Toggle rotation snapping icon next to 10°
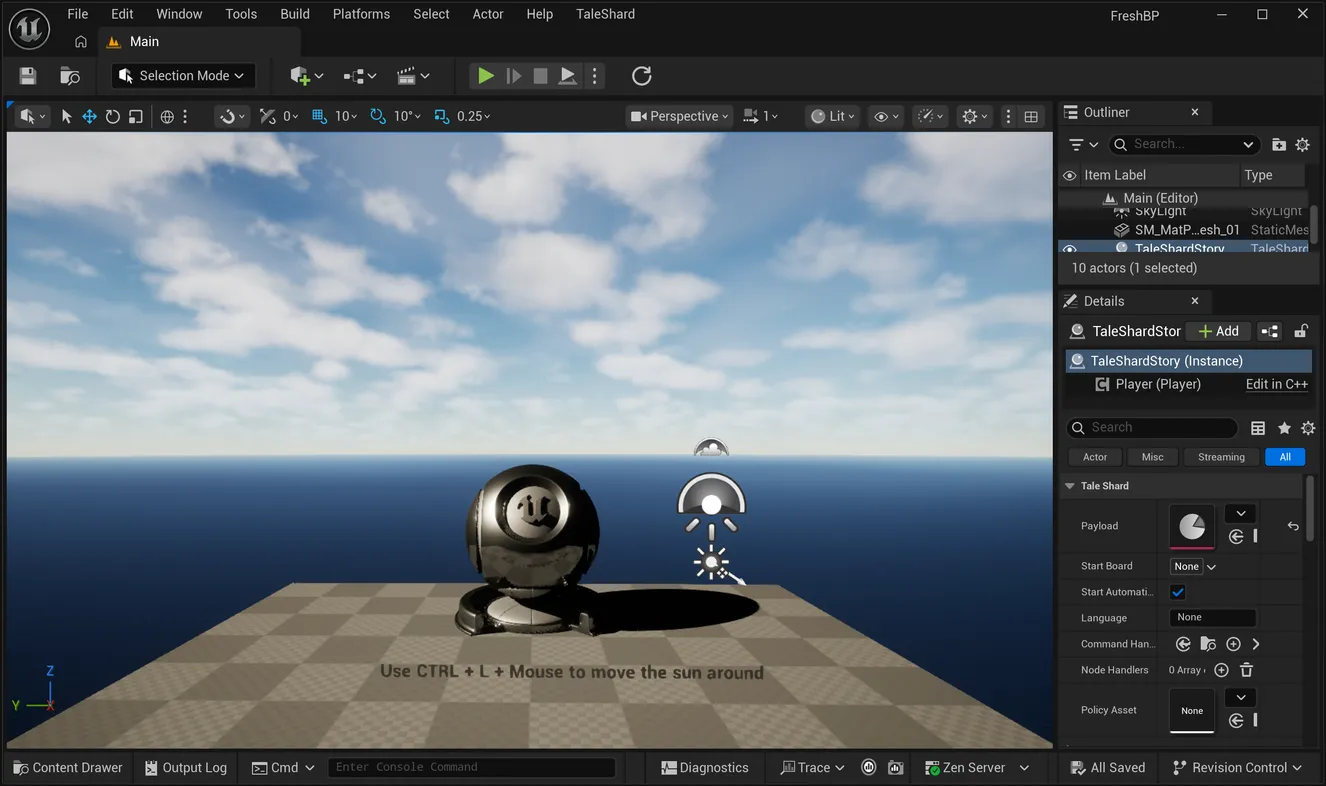Image resolution: width=1326 pixels, height=786 pixels. (x=378, y=116)
